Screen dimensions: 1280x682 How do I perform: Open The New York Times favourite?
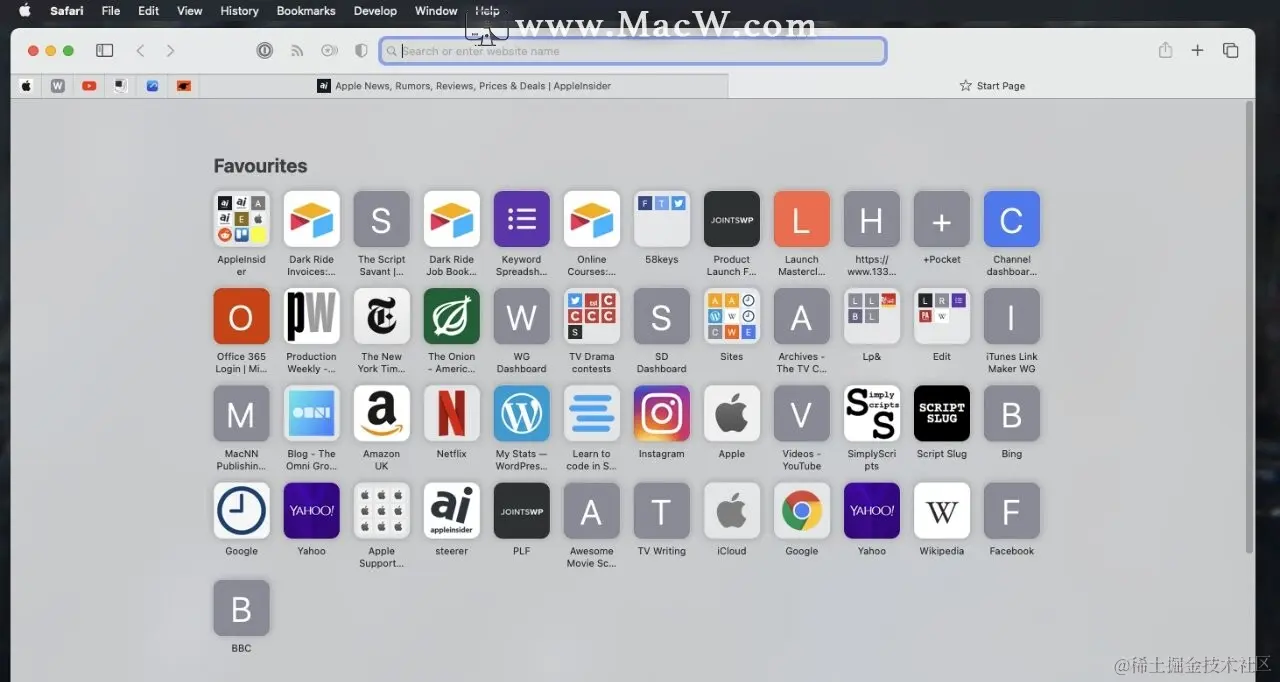(381, 316)
